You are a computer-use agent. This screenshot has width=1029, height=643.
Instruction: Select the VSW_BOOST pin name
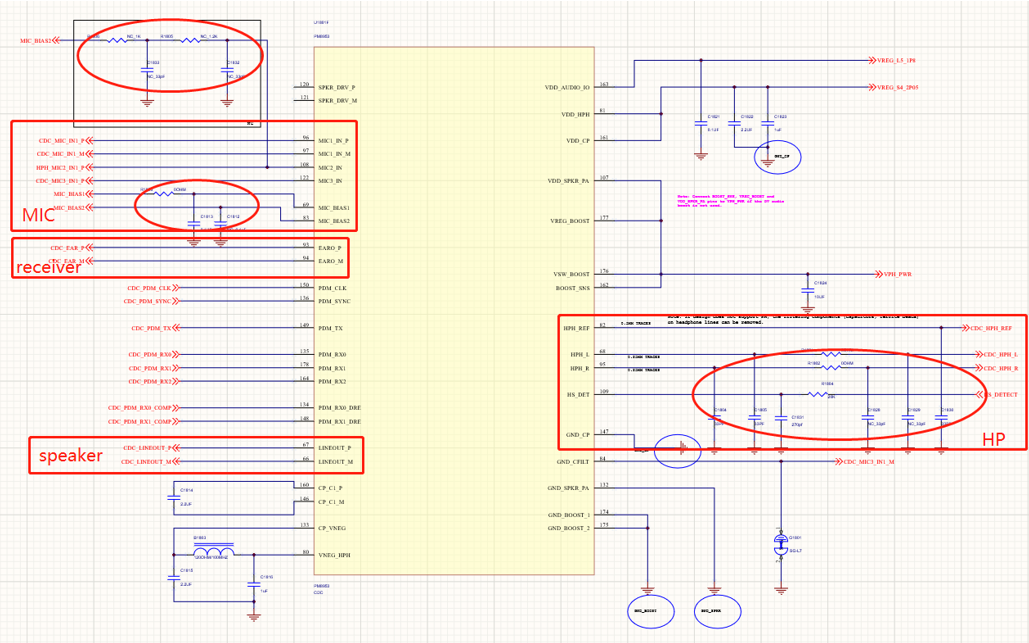572,274
